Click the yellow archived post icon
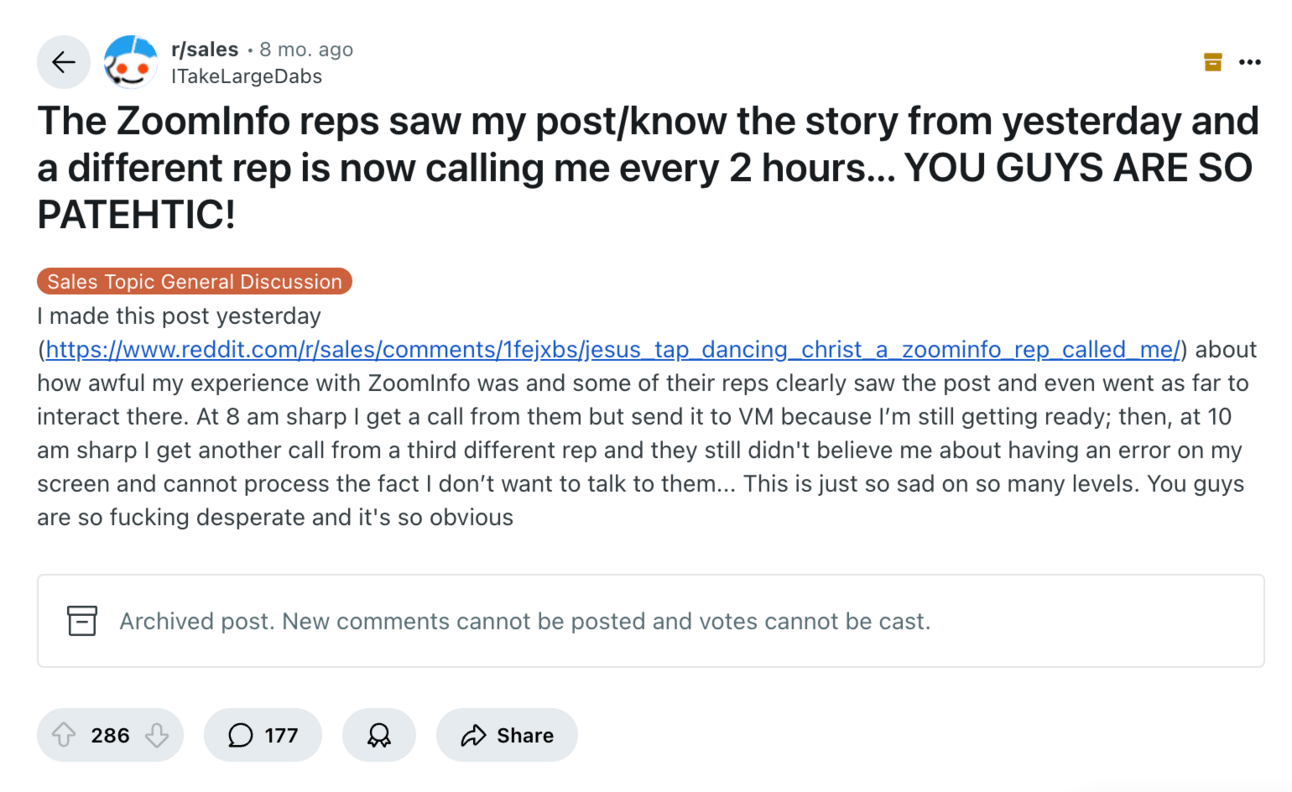Image resolution: width=1292 pixels, height=792 pixels. [1213, 62]
